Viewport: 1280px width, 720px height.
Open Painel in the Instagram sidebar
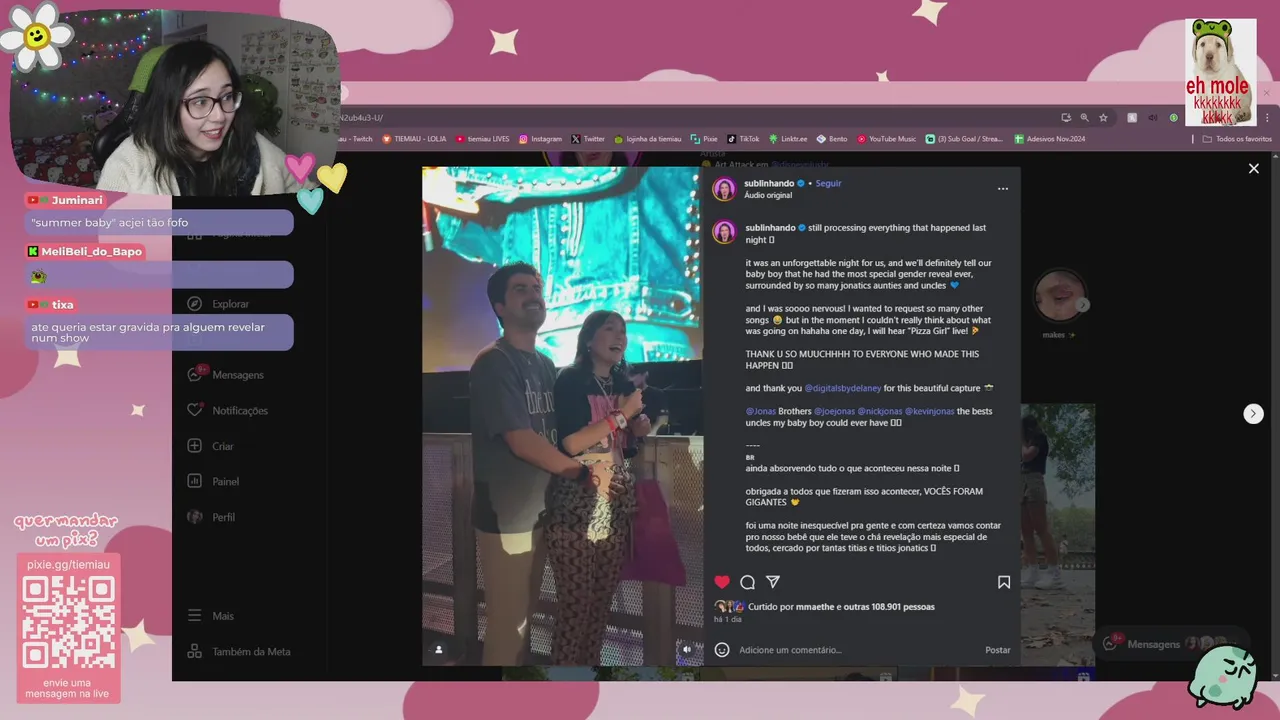pyautogui.click(x=213, y=481)
